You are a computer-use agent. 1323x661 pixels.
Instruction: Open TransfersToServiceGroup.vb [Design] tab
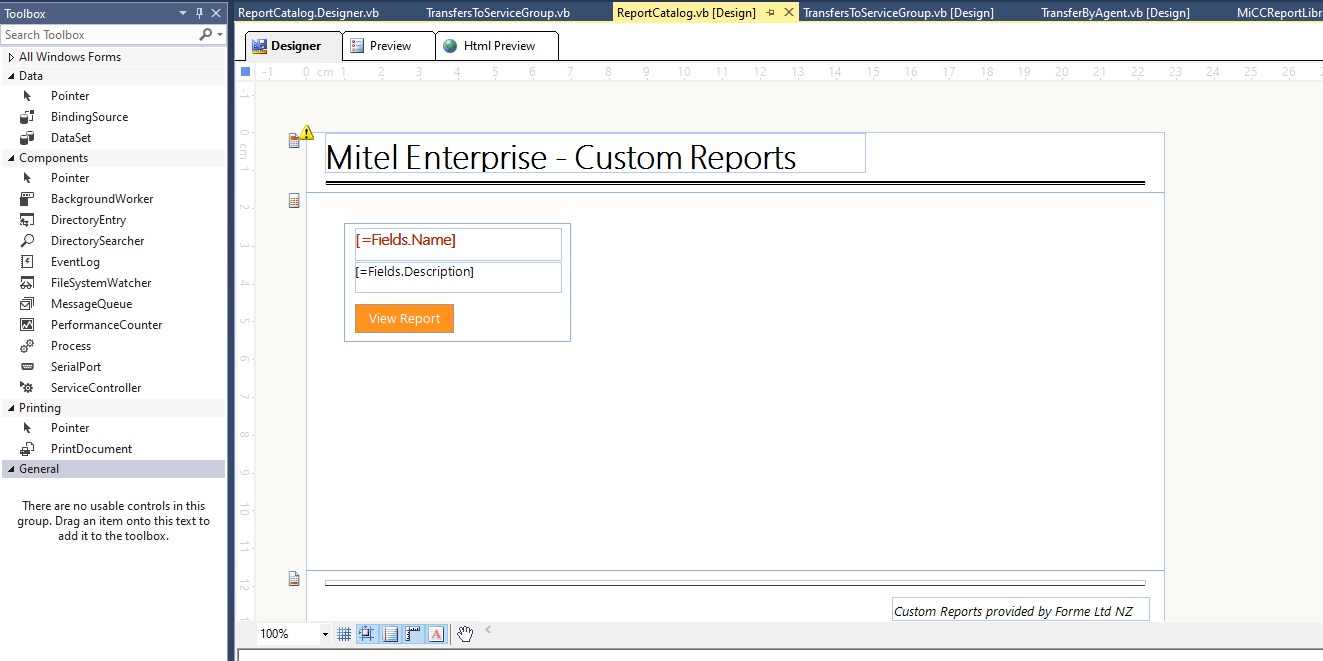point(898,13)
